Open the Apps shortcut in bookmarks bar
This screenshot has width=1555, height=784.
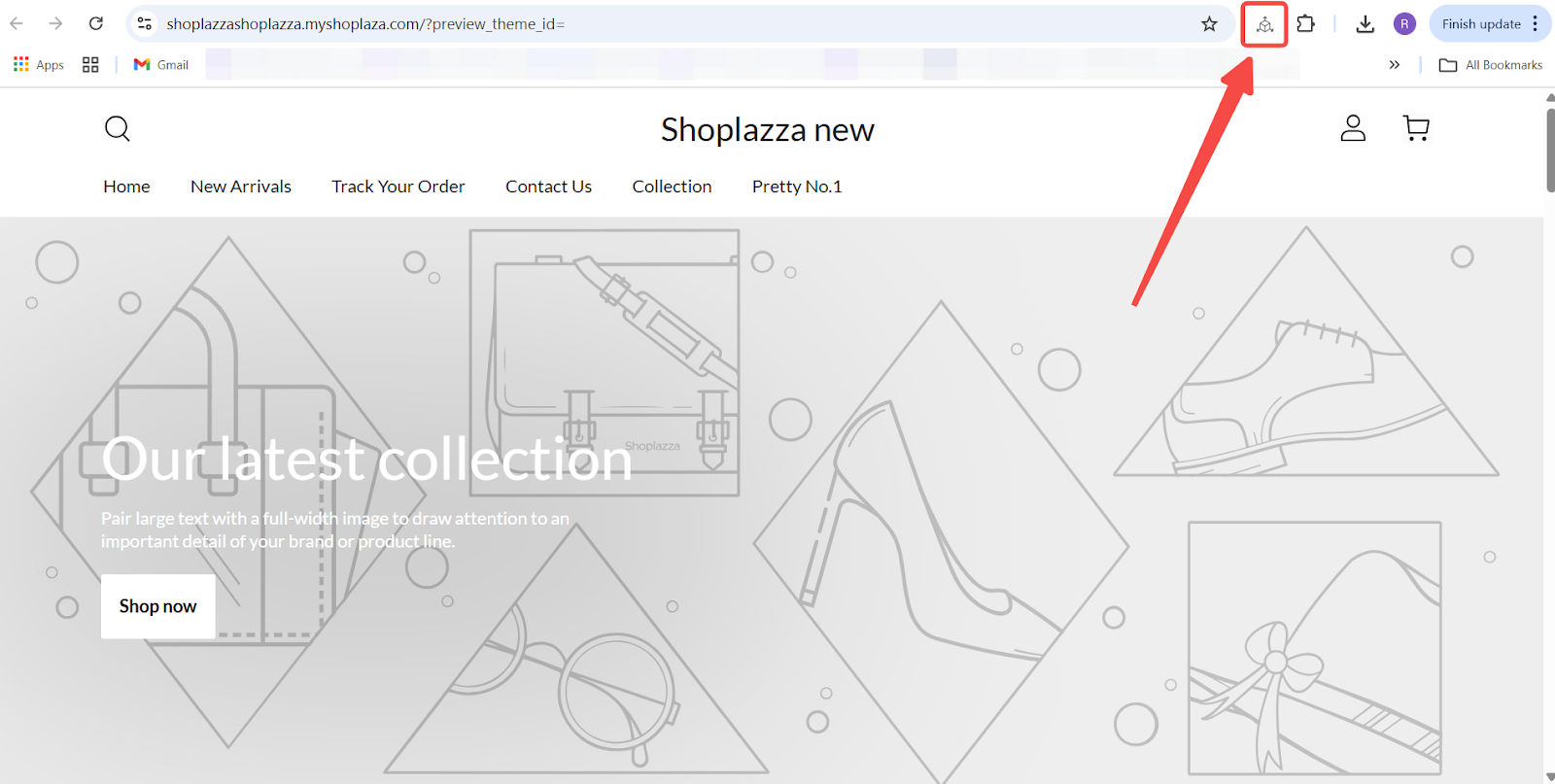(x=39, y=65)
